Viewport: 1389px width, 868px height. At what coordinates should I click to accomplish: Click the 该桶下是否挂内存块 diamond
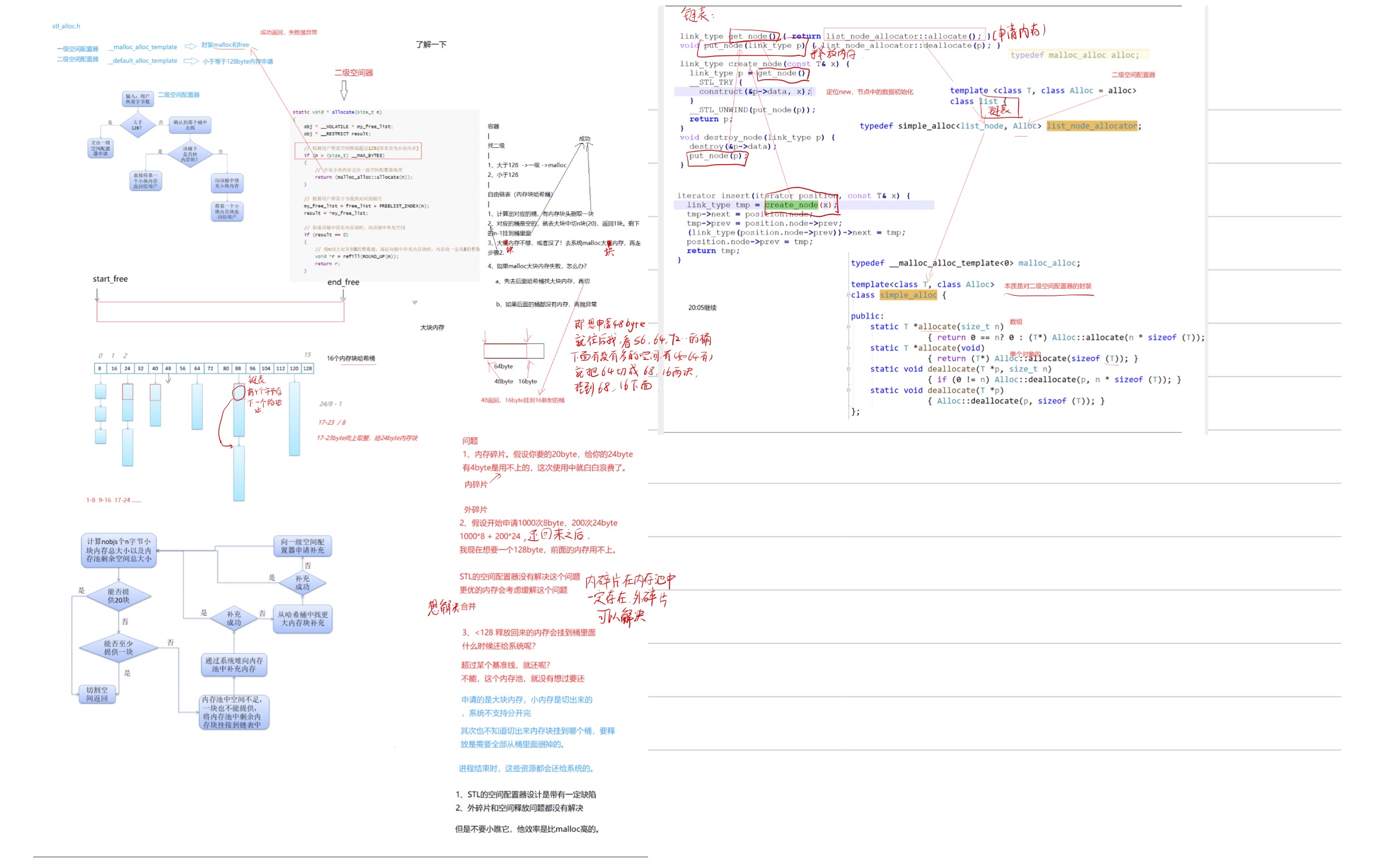[x=190, y=154]
